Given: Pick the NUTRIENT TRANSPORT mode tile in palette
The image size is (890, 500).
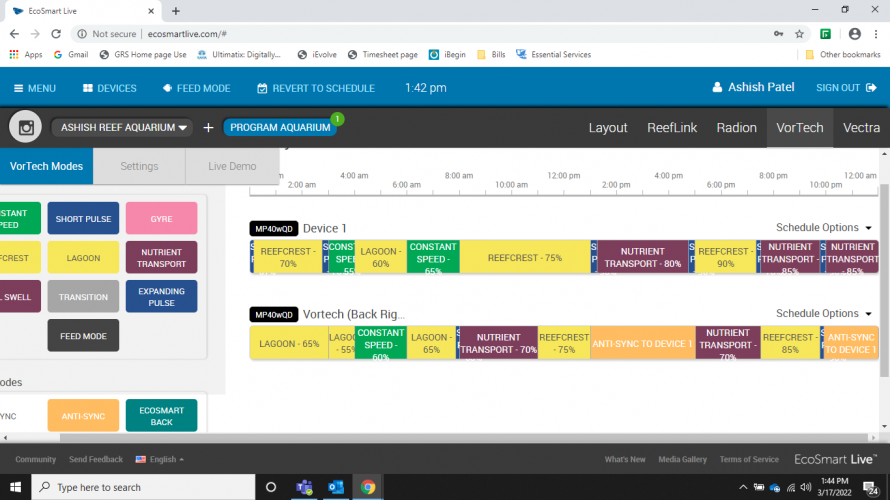Looking at the screenshot, I should coord(161,258).
